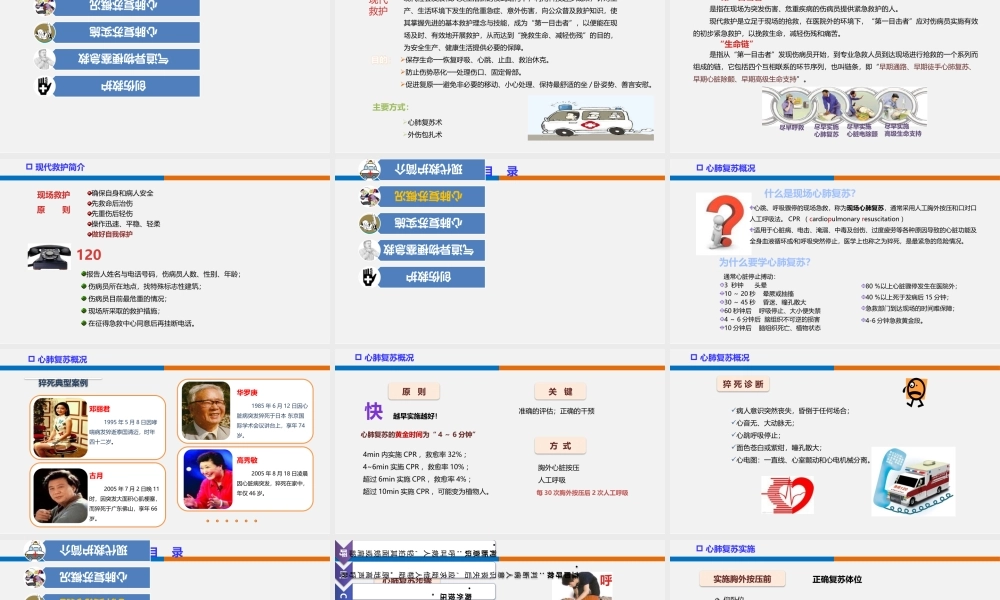1000x600 pixels.
Task: Click the collapsing figure cartoon on 猝死诊断 slide
Action: pyautogui.click(x=914, y=391)
